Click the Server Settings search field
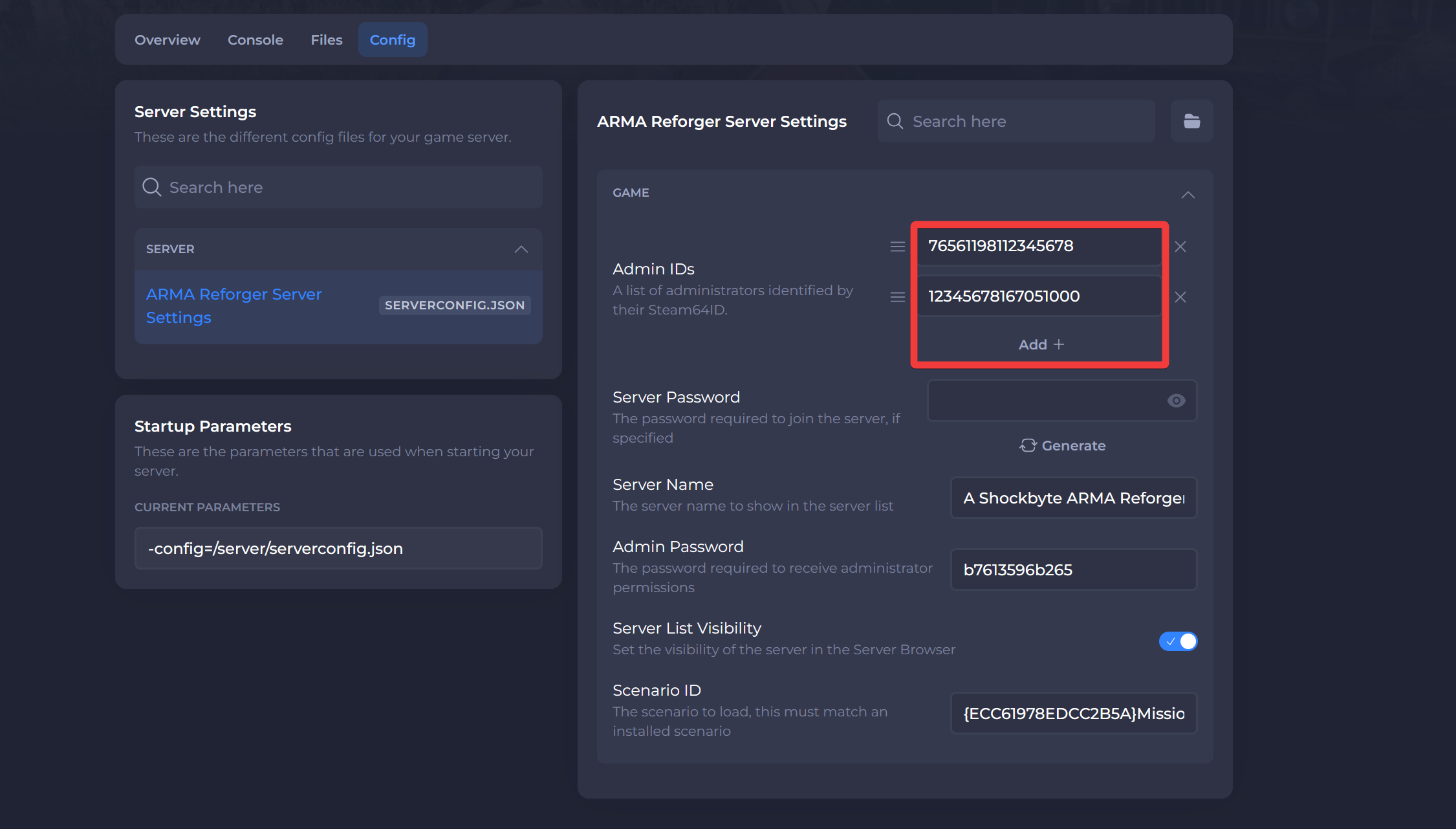The width and height of the screenshot is (1456, 829). click(338, 187)
